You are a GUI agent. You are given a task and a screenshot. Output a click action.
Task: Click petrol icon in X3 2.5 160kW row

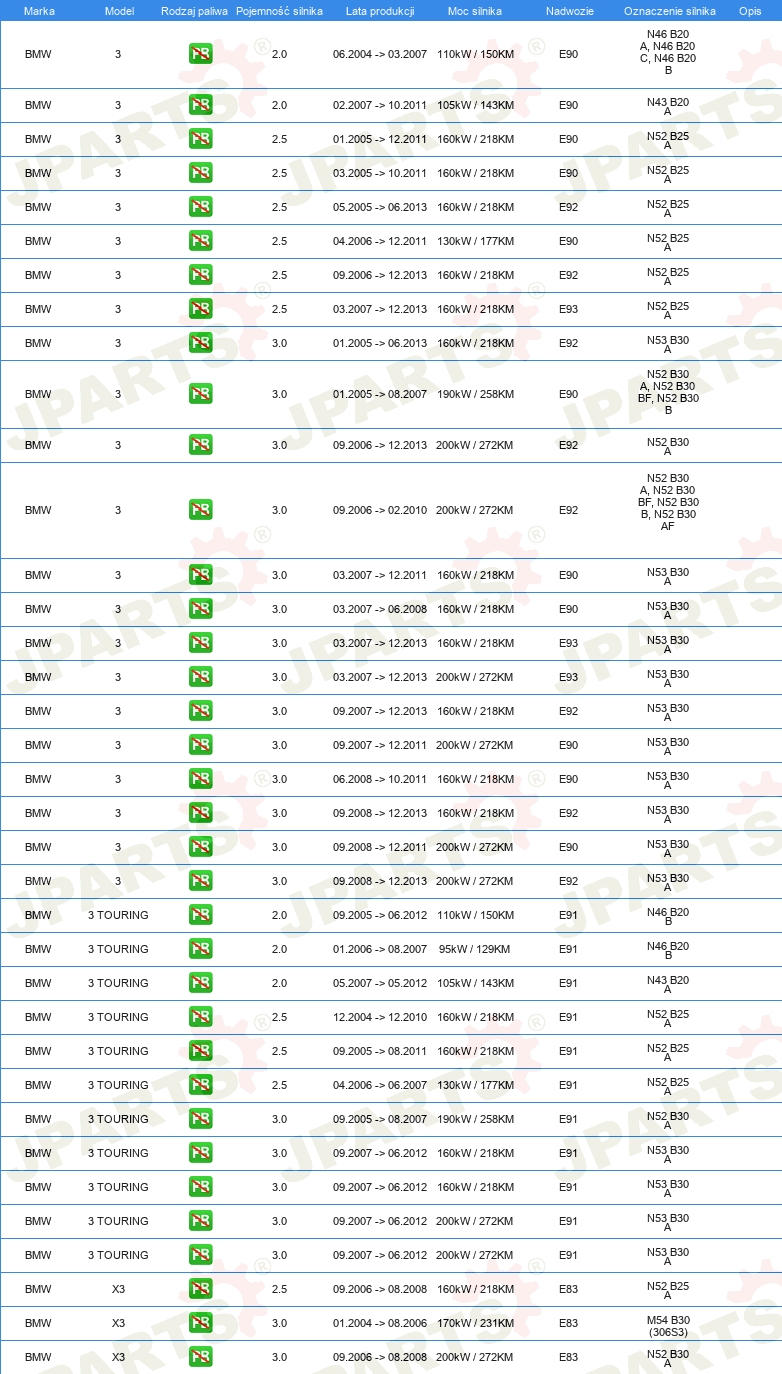pyautogui.click(x=200, y=1289)
